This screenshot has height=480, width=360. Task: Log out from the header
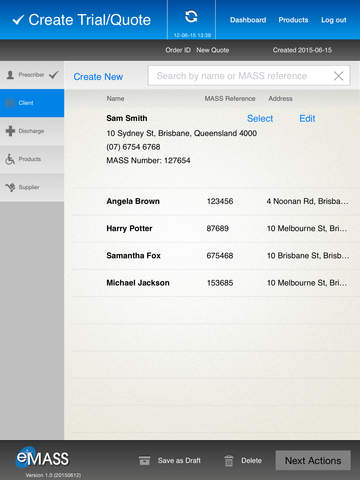334,20
